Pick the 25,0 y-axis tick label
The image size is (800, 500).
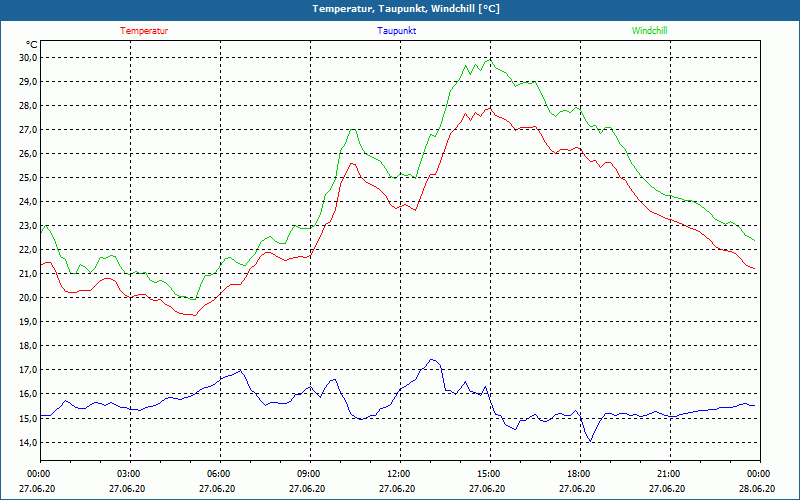28,178
